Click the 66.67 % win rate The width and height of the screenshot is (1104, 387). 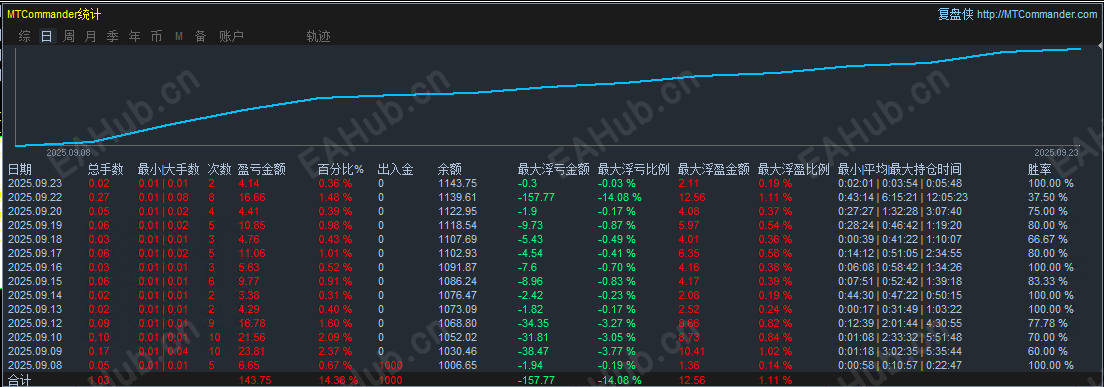click(1048, 239)
